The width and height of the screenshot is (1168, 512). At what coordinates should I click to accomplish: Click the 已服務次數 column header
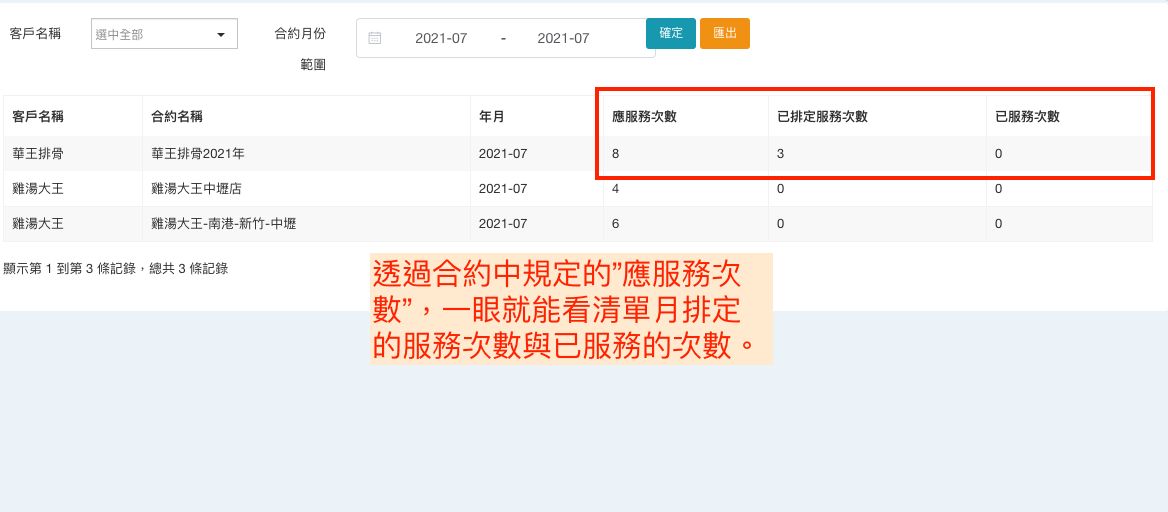click(x=1027, y=116)
